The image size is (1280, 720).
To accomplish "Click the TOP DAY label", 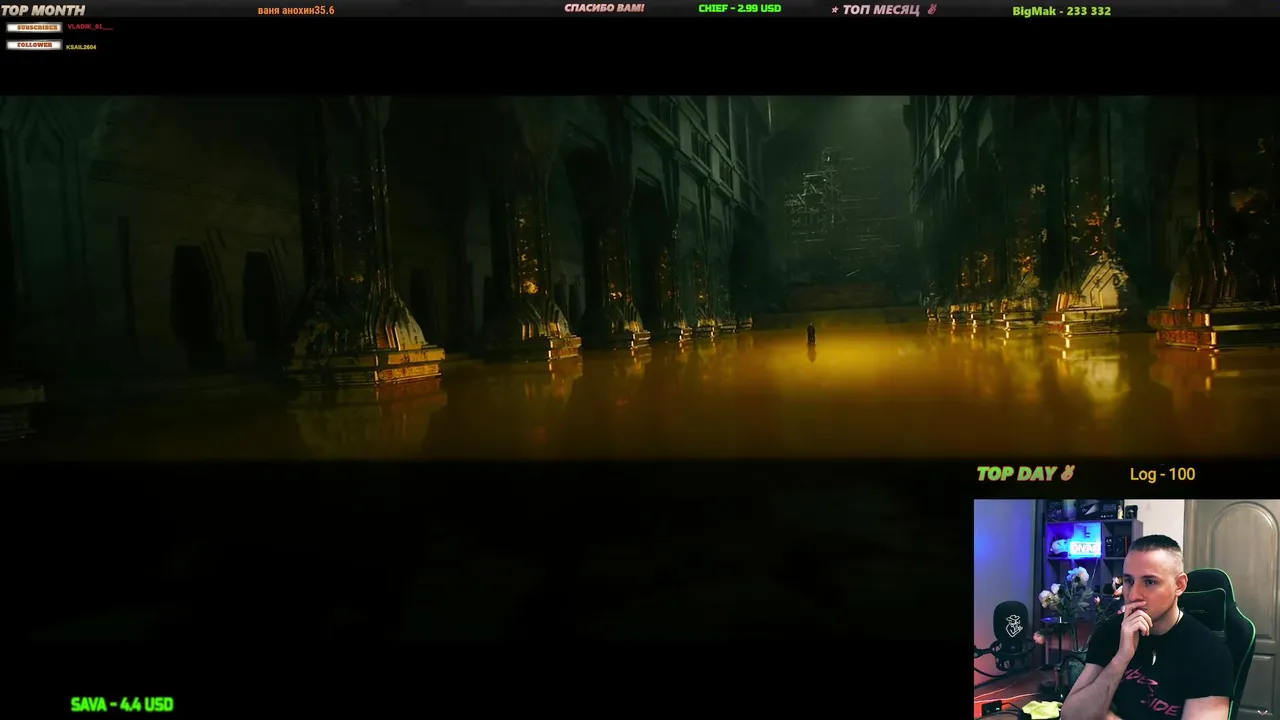I will pyautogui.click(x=1016, y=474).
